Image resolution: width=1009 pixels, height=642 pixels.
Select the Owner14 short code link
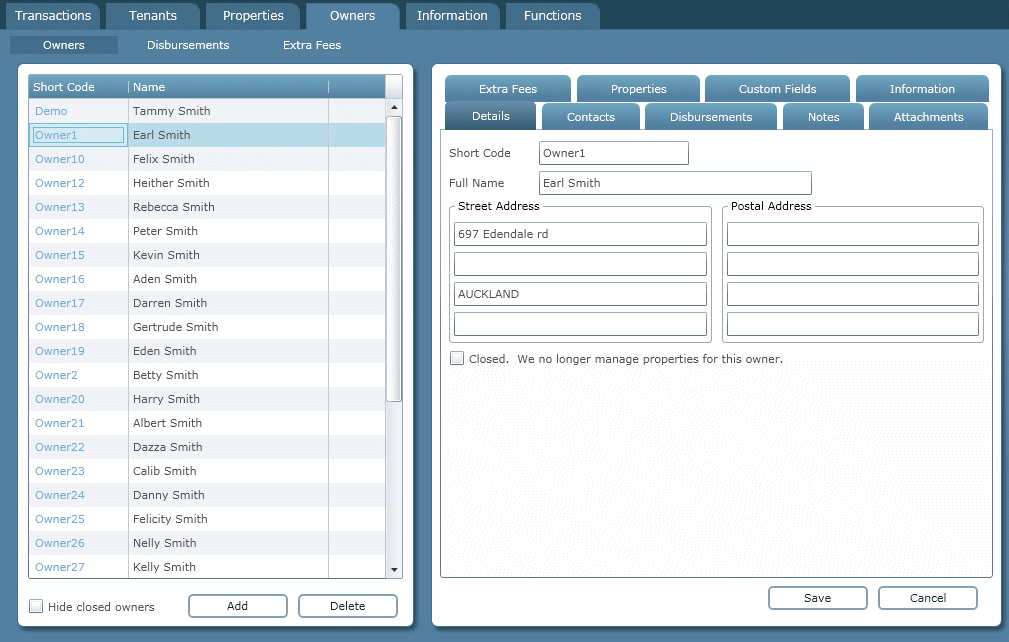[x=59, y=231]
